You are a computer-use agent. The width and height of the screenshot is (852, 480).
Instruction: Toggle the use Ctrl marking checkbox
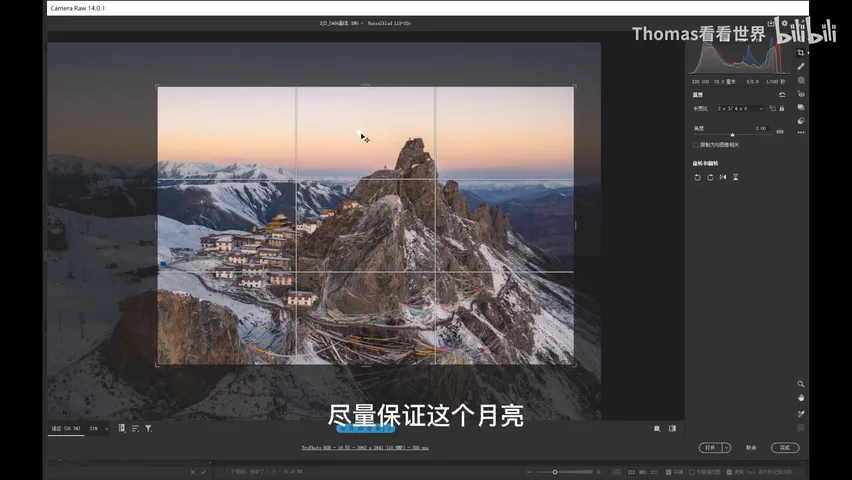[729, 472]
